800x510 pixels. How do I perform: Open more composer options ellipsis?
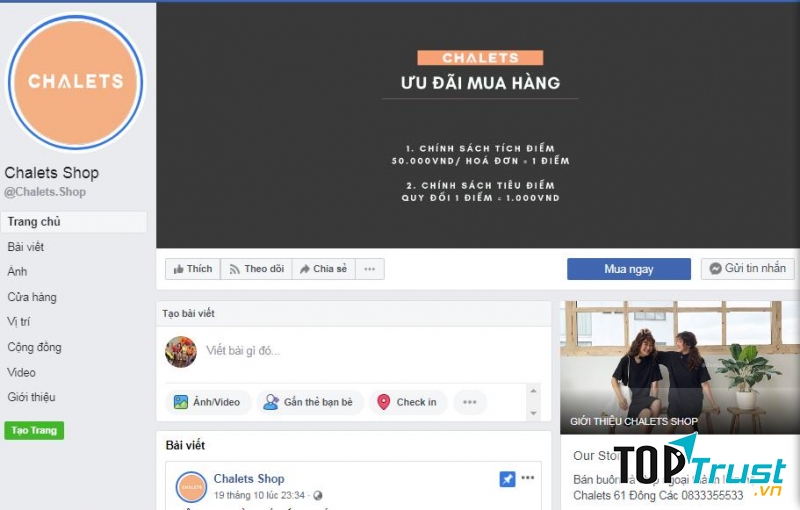point(469,402)
